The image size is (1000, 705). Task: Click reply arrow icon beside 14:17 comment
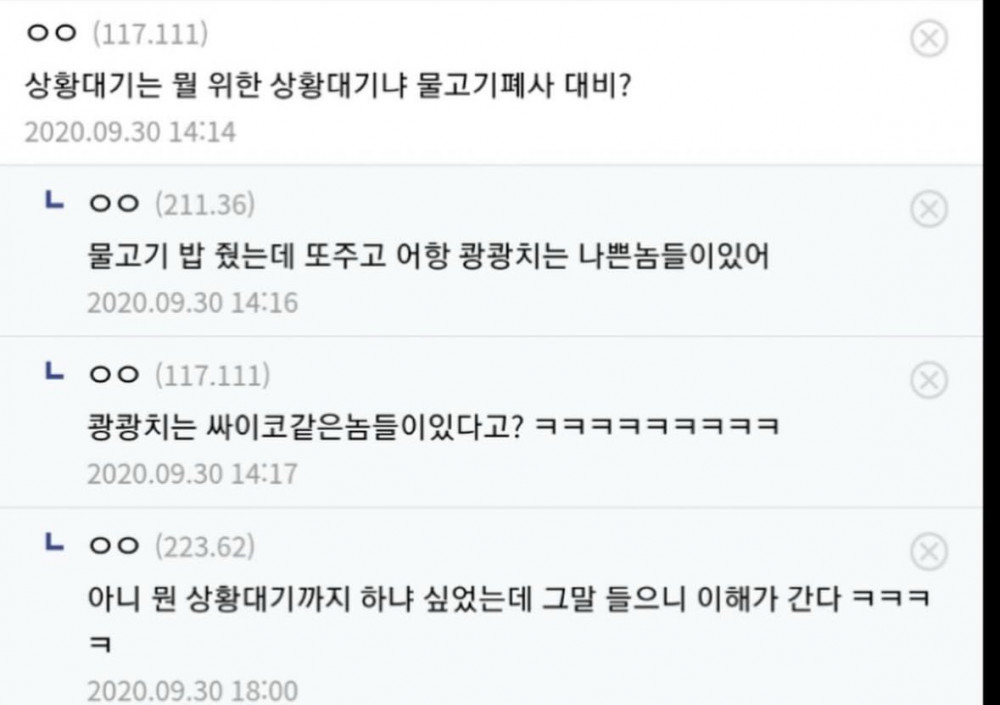pos(54,371)
